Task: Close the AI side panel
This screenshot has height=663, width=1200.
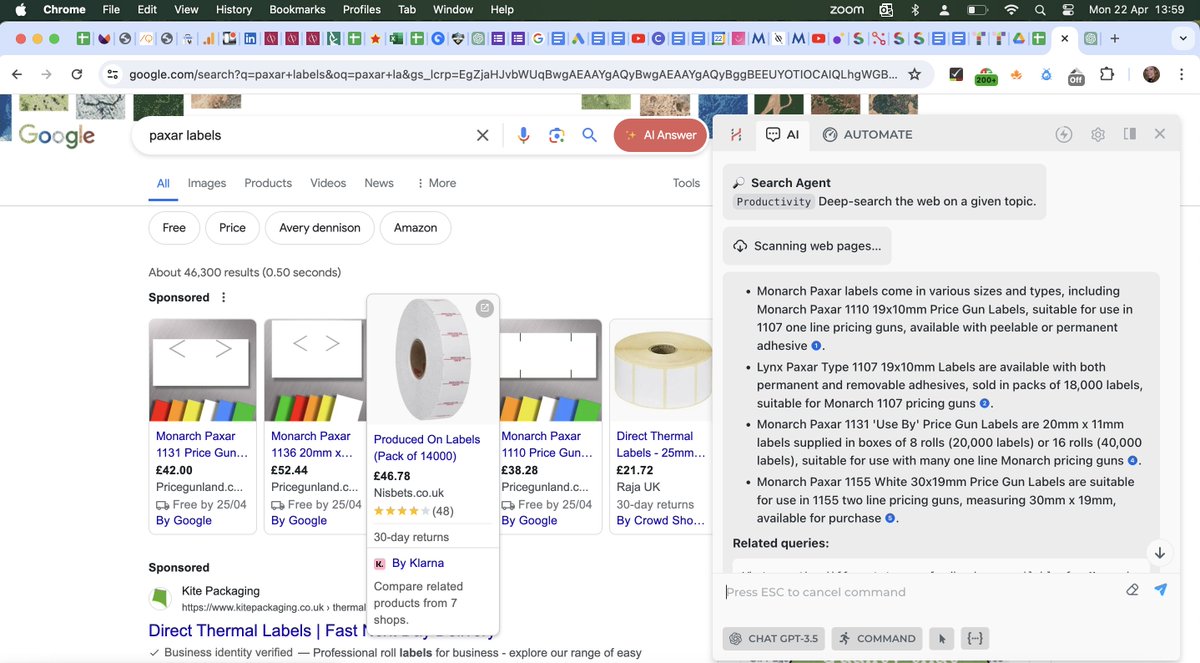Action: (1160, 134)
